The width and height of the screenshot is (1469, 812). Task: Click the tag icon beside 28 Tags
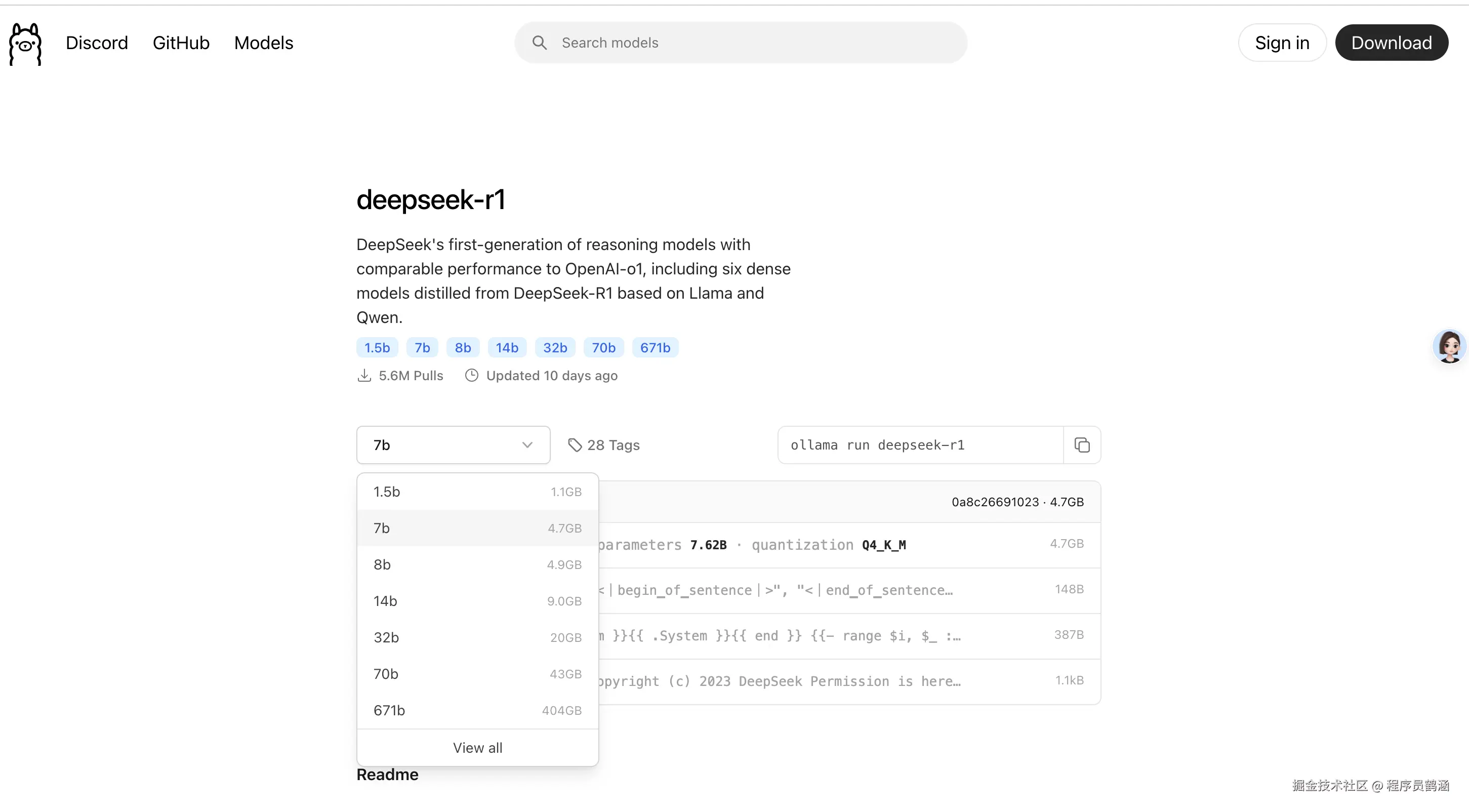574,445
